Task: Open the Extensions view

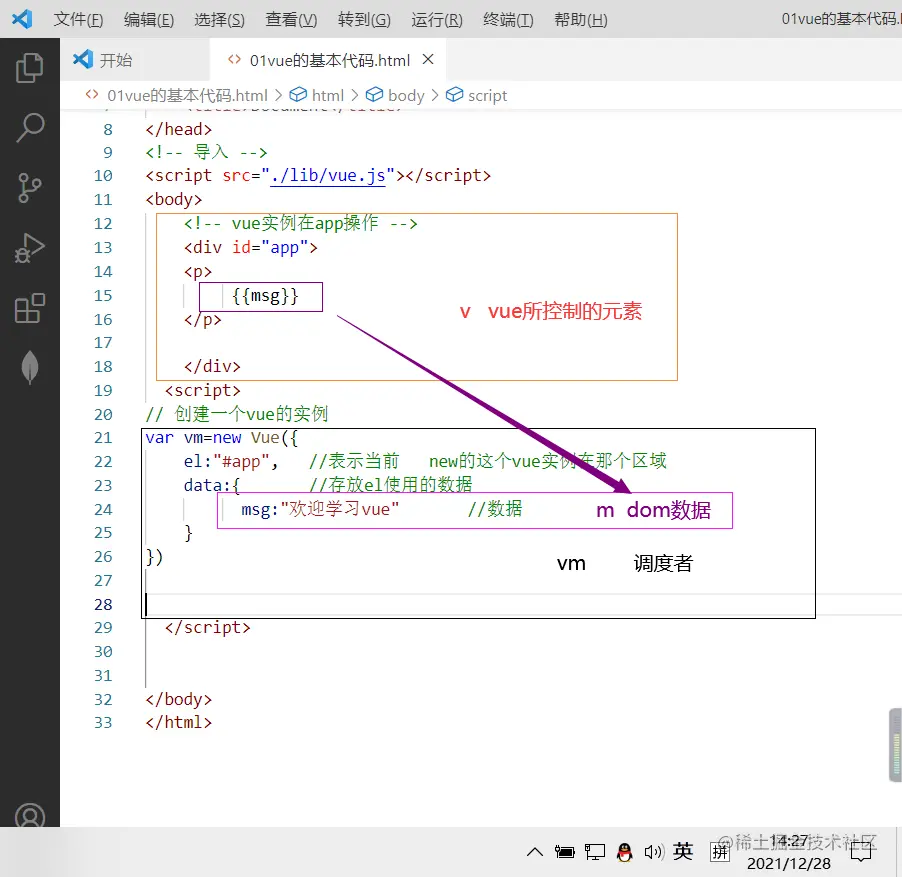Action: pos(29,308)
